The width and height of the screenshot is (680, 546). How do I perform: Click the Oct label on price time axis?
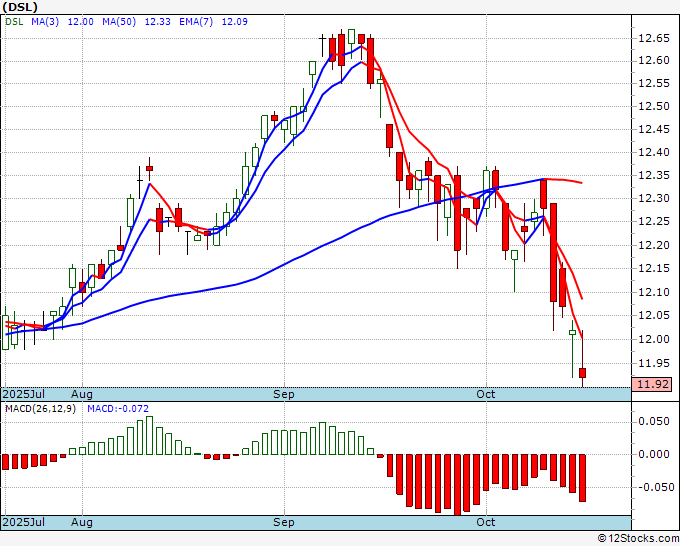pyautogui.click(x=485, y=394)
